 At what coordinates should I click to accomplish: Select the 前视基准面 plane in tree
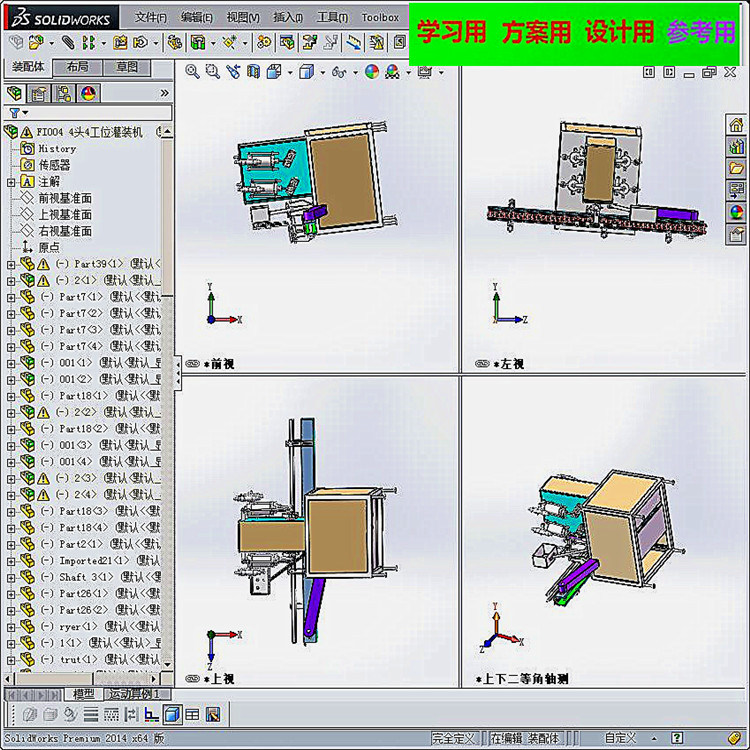pos(65,199)
